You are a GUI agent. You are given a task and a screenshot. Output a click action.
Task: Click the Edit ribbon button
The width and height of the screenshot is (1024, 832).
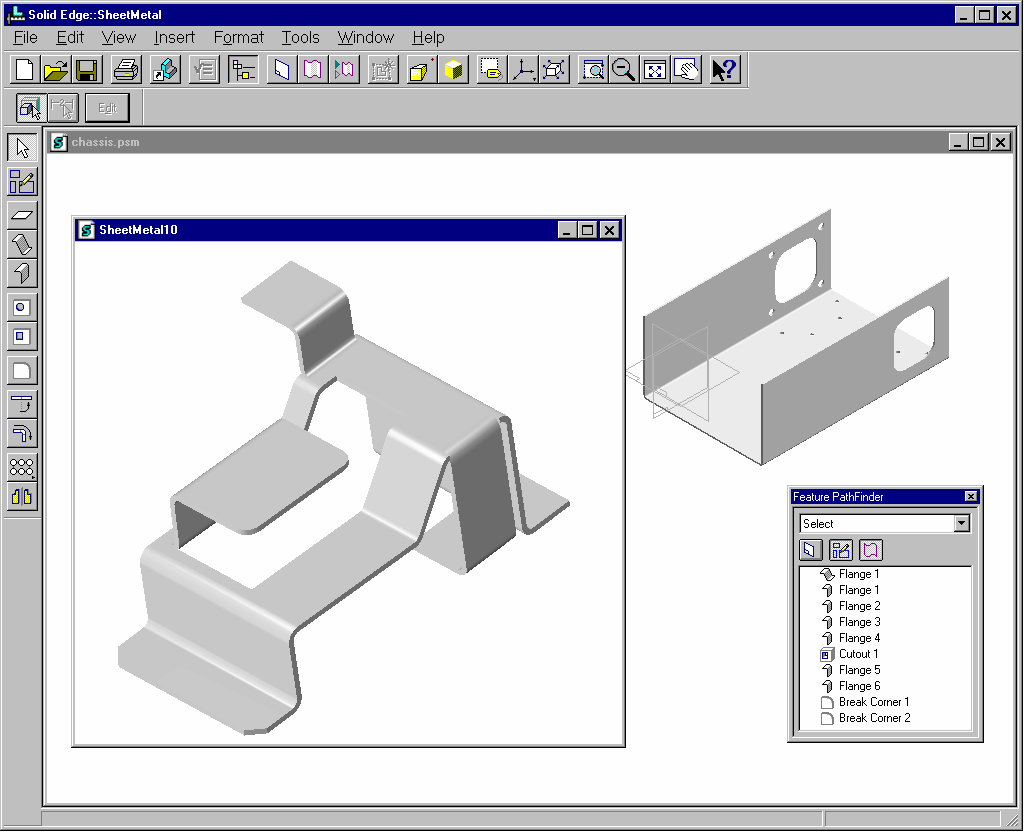pos(107,108)
